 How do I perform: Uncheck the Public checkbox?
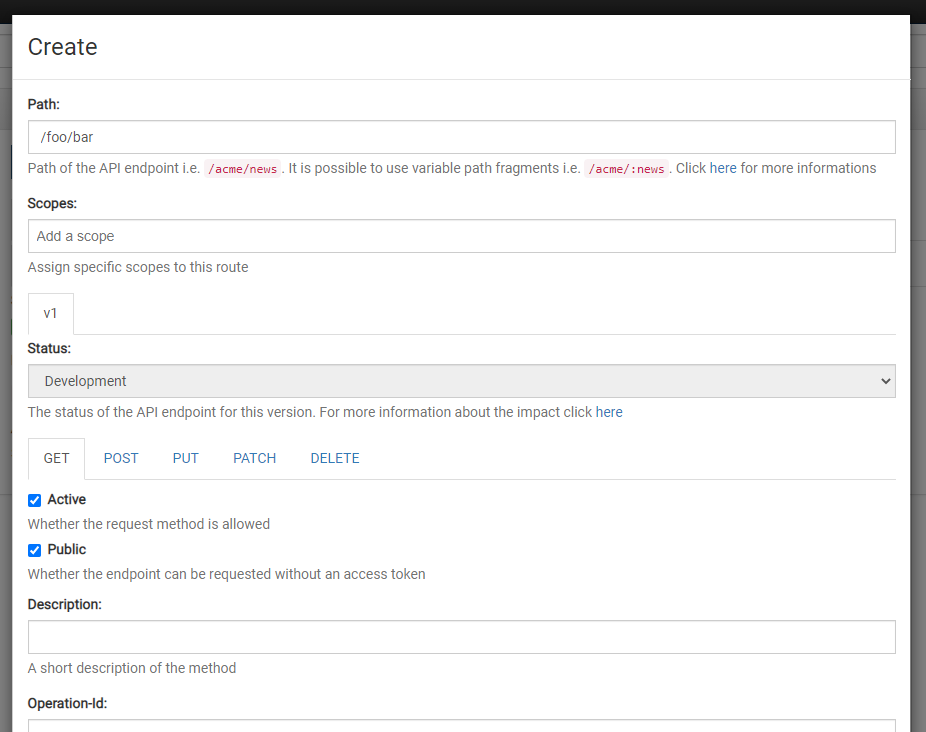coord(35,551)
